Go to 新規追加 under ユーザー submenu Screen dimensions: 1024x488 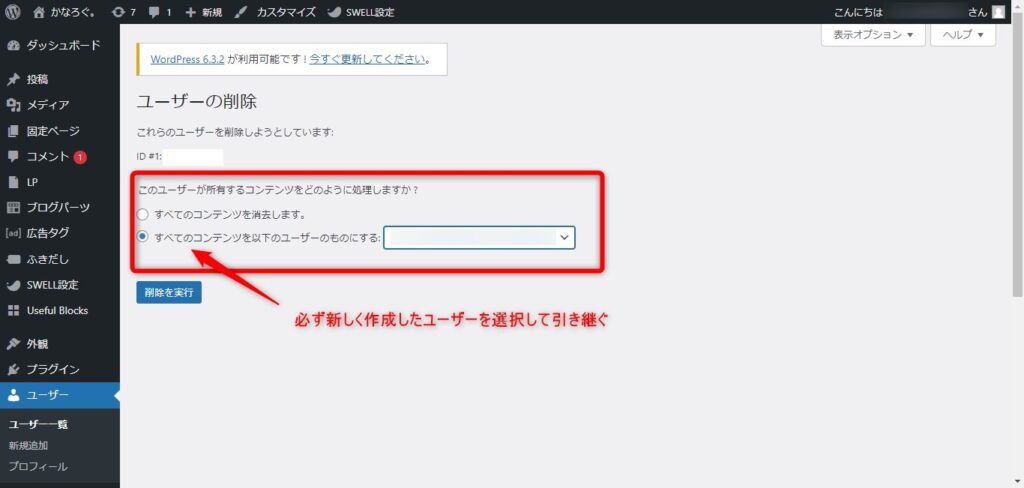coord(28,445)
